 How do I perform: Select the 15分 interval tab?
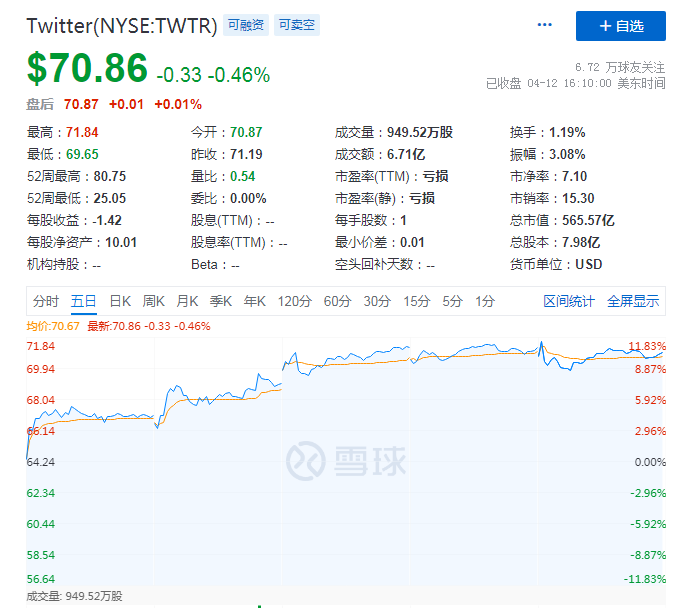pyautogui.click(x=416, y=301)
